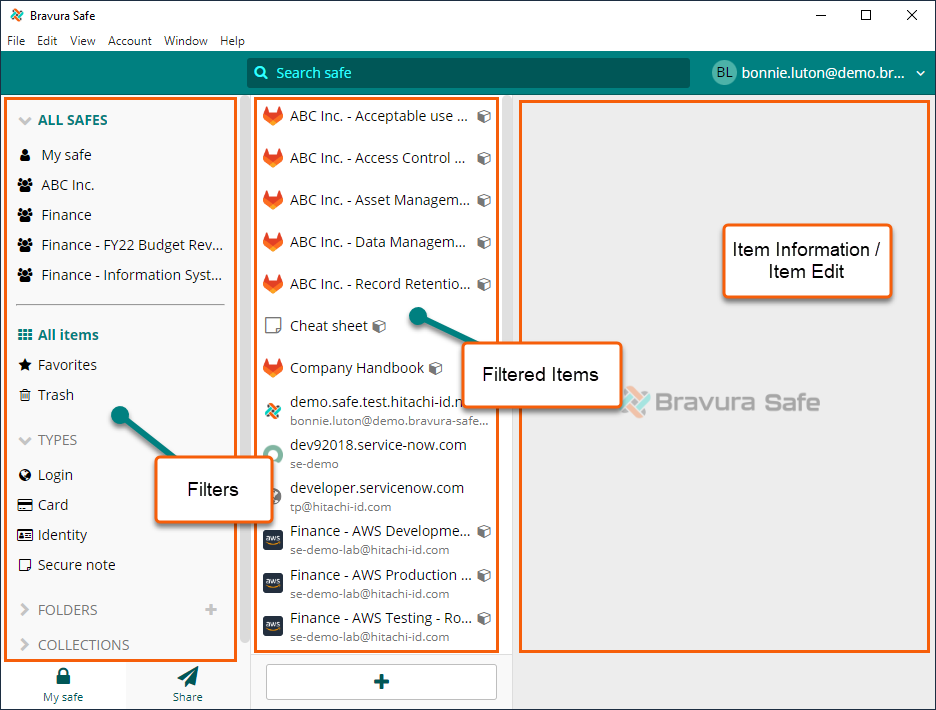Image resolution: width=936 pixels, height=710 pixels.
Task: Click shared cube icon on Data Managem...
Action: (484, 242)
